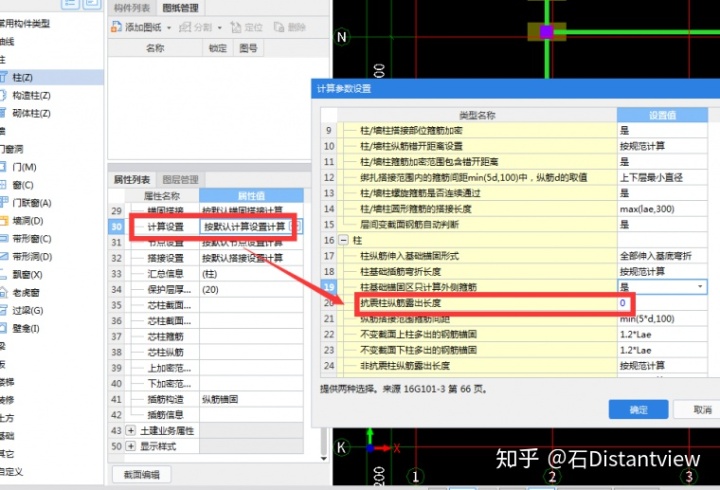Select 柱(Z) in the component tree
Image resolution: width=720 pixels, height=490 pixels.
22,77
